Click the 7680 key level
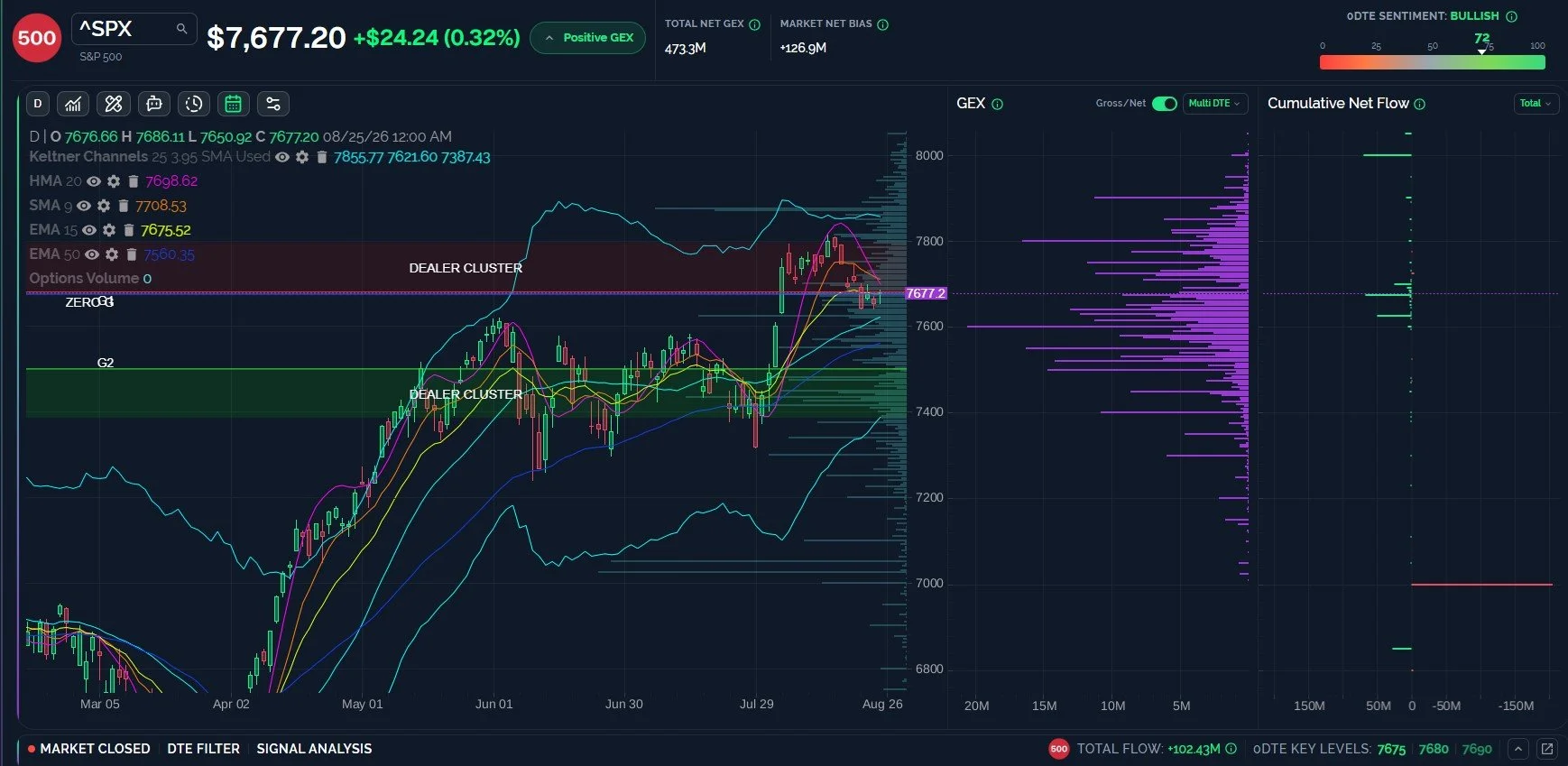The image size is (1568, 766). pos(1434,749)
